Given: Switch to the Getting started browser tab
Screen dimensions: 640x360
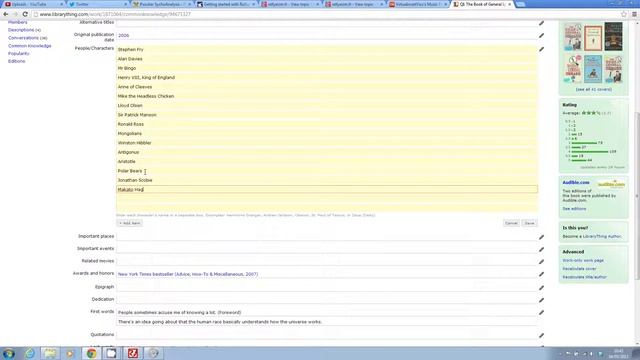Looking at the screenshot, I should click(x=226, y=4).
